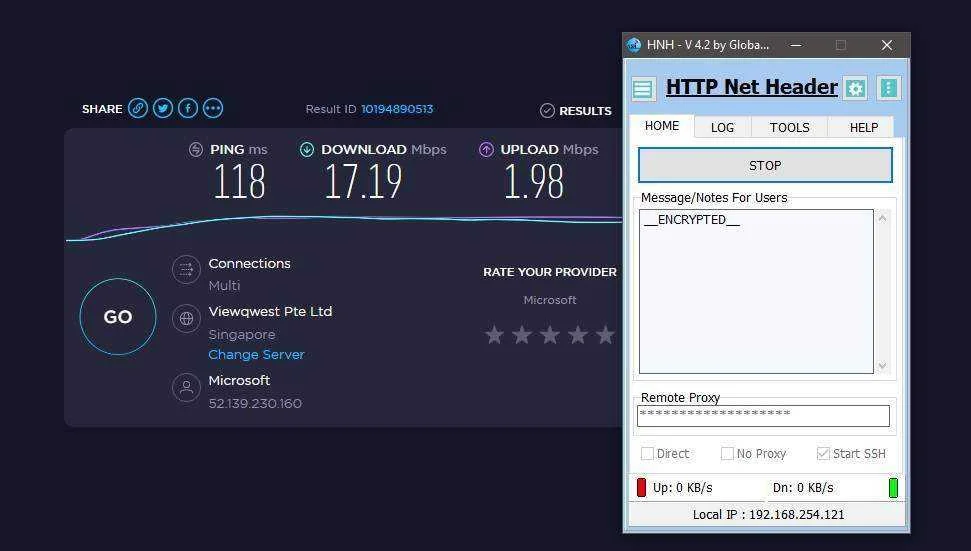Click the upload arrow icon
Screen dimensions: 971x551
coord(486,149)
